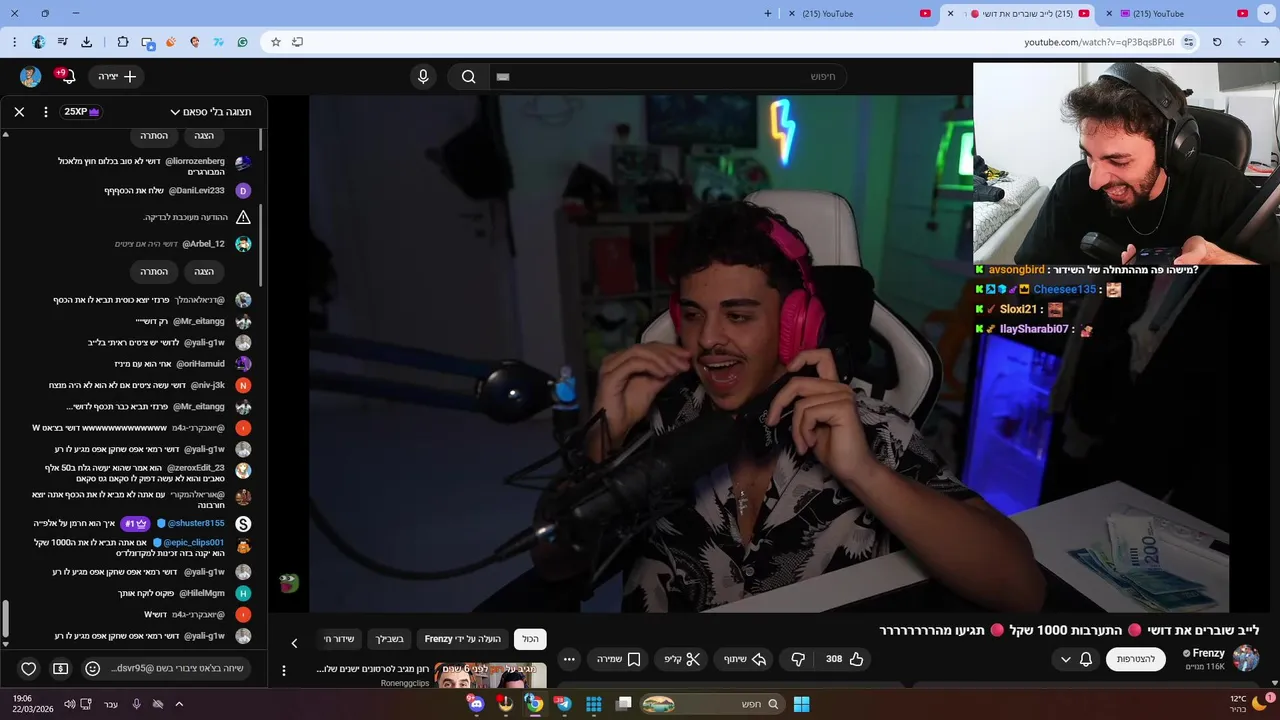Select the שידור חי chip
This screenshot has width=1280, height=720.
[339, 639]
